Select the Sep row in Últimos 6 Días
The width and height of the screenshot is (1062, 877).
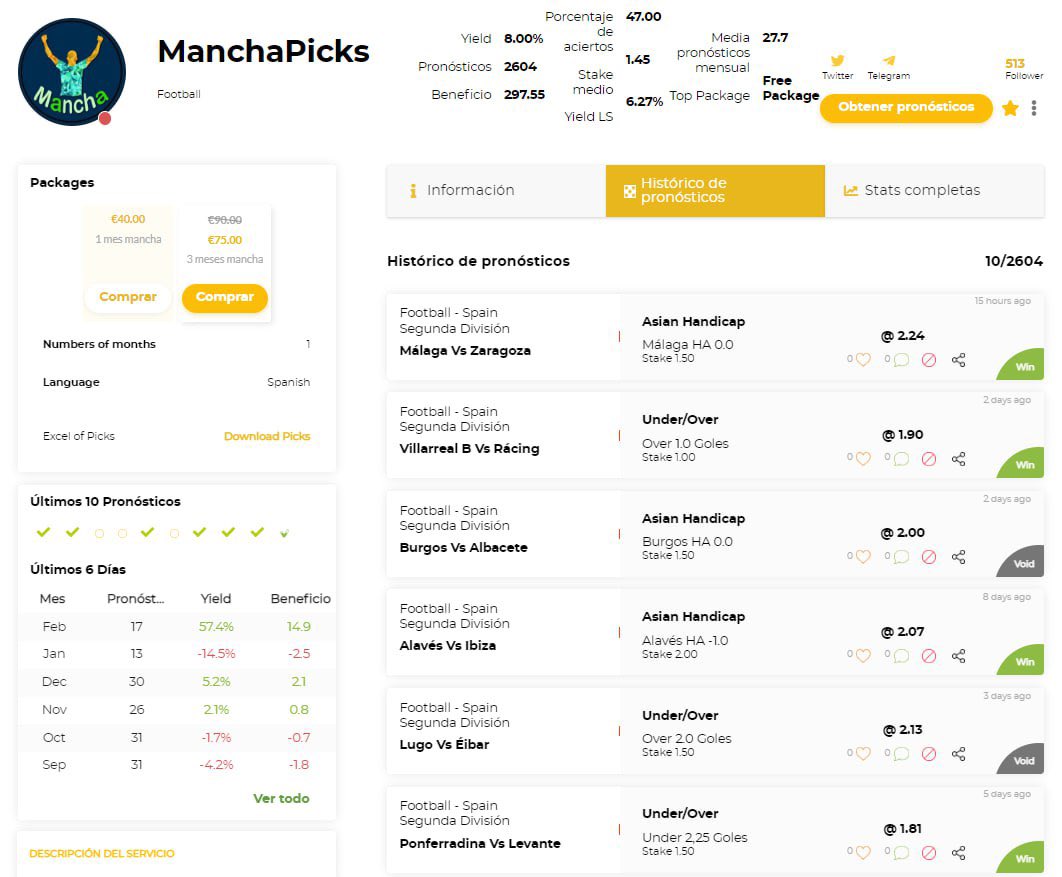pyautogui.click(x=177, y=765)
